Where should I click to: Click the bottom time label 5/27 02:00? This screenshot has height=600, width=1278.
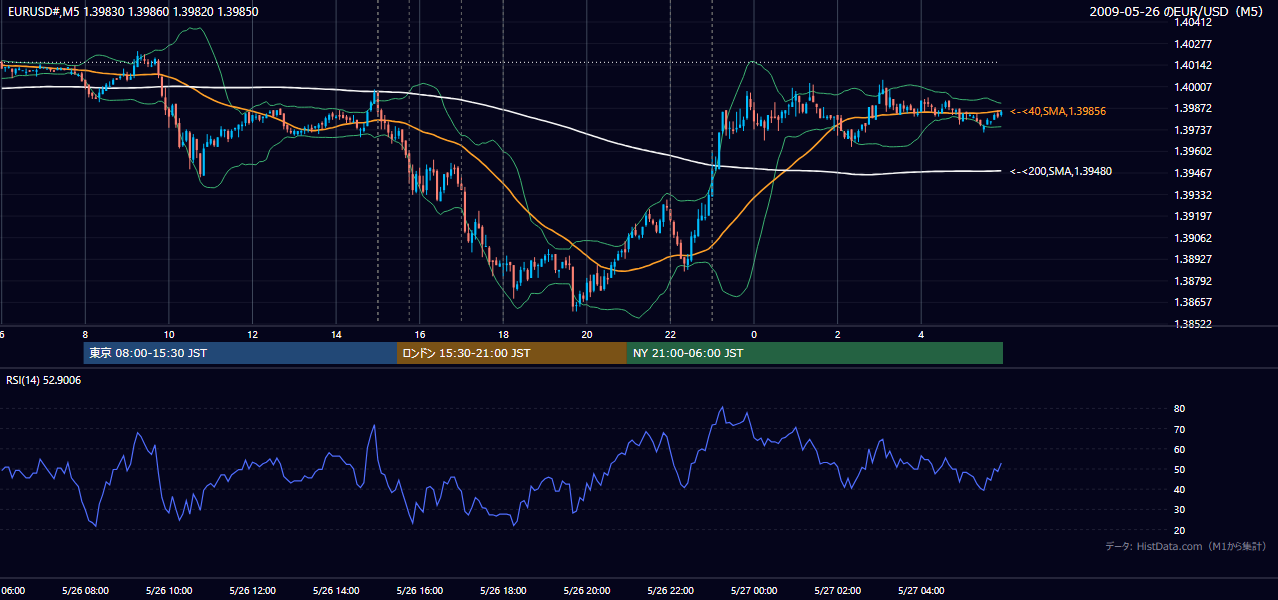[837, 591]
